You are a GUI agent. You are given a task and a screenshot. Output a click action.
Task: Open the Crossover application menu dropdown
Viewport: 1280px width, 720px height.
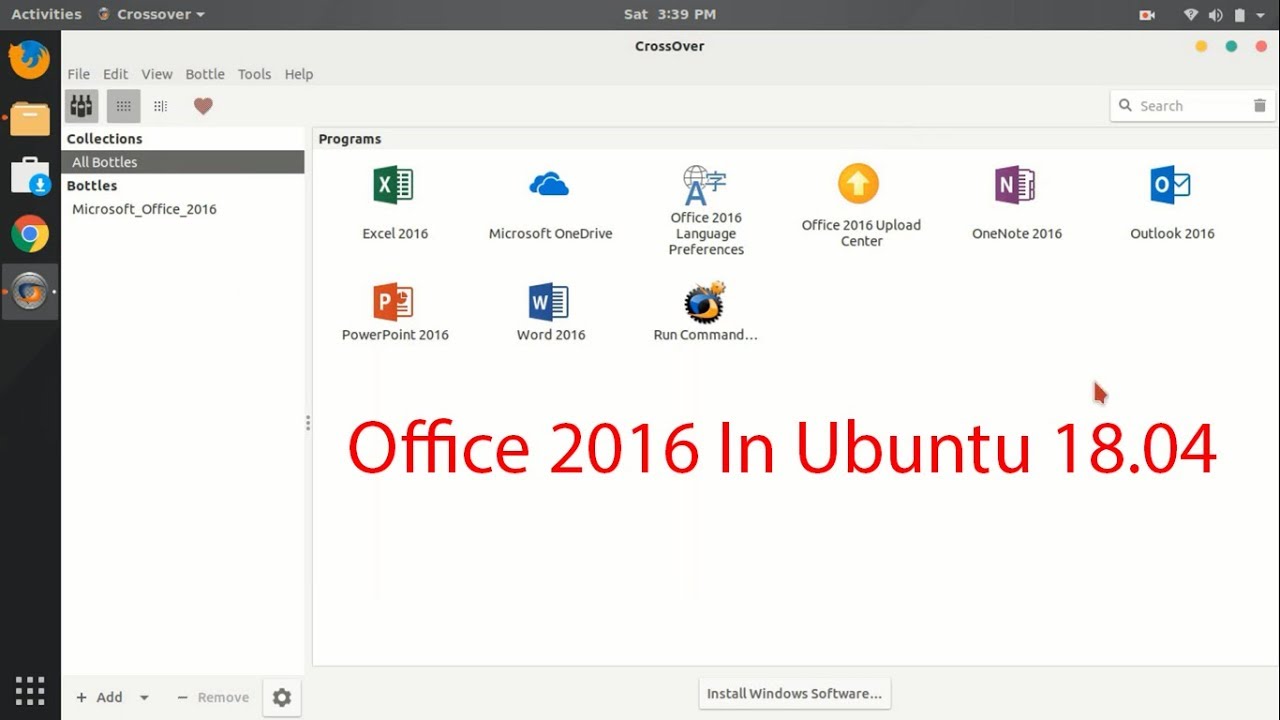coord(152,14)
